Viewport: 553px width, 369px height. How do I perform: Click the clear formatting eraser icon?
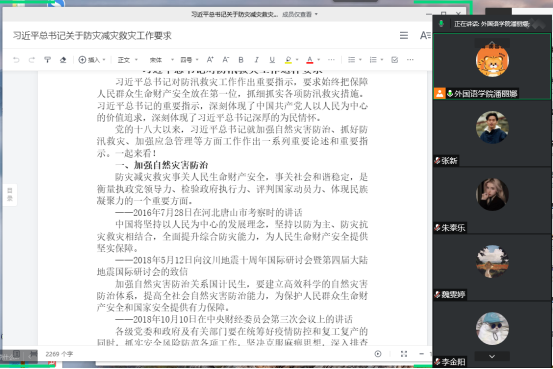(x=63, y=60)
